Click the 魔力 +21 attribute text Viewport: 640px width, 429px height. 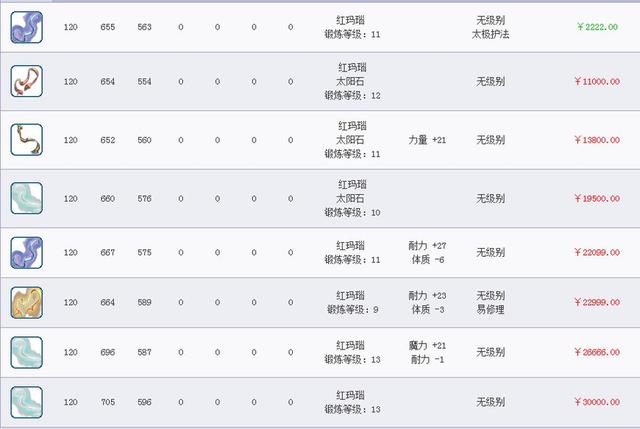[427, 345]
